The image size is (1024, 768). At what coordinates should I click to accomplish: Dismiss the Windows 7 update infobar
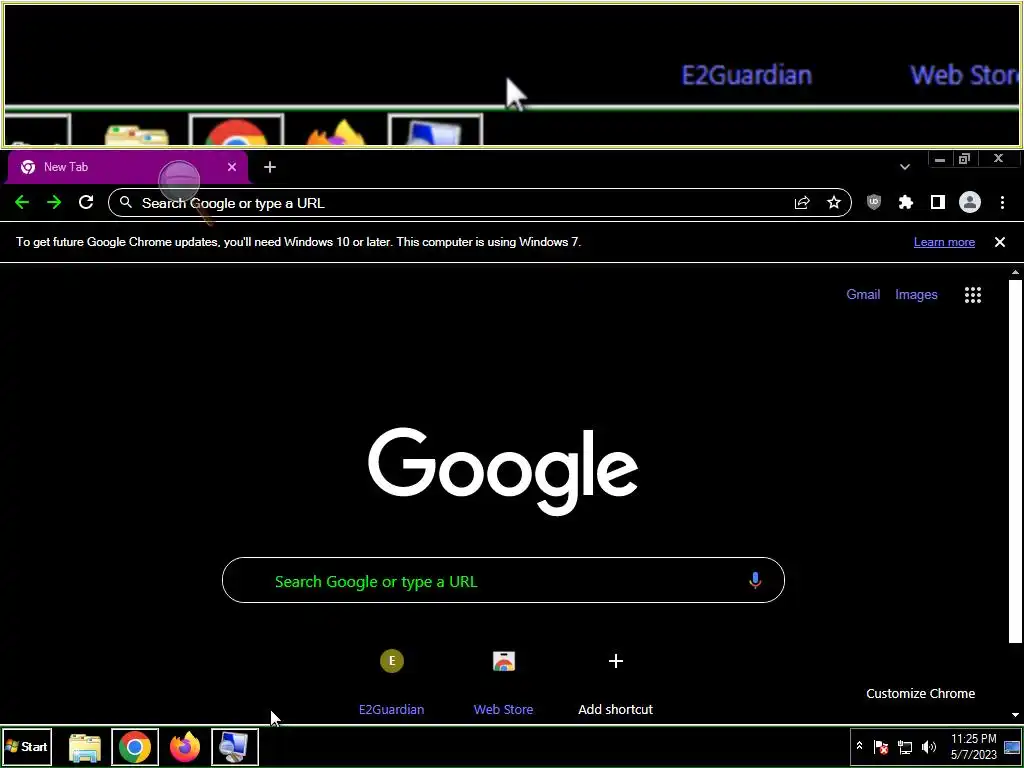click(x=1000, y=242)
